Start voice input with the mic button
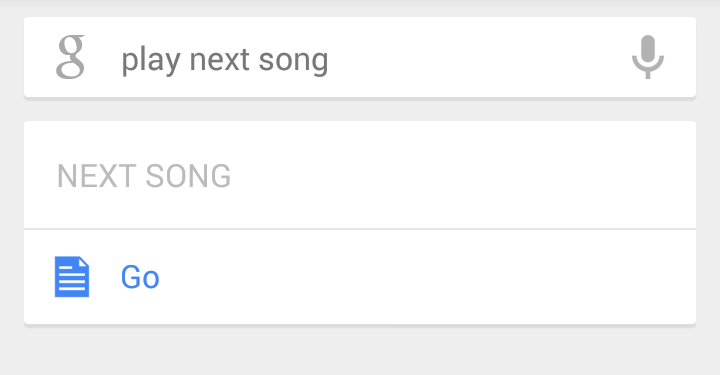 (647, 57)
